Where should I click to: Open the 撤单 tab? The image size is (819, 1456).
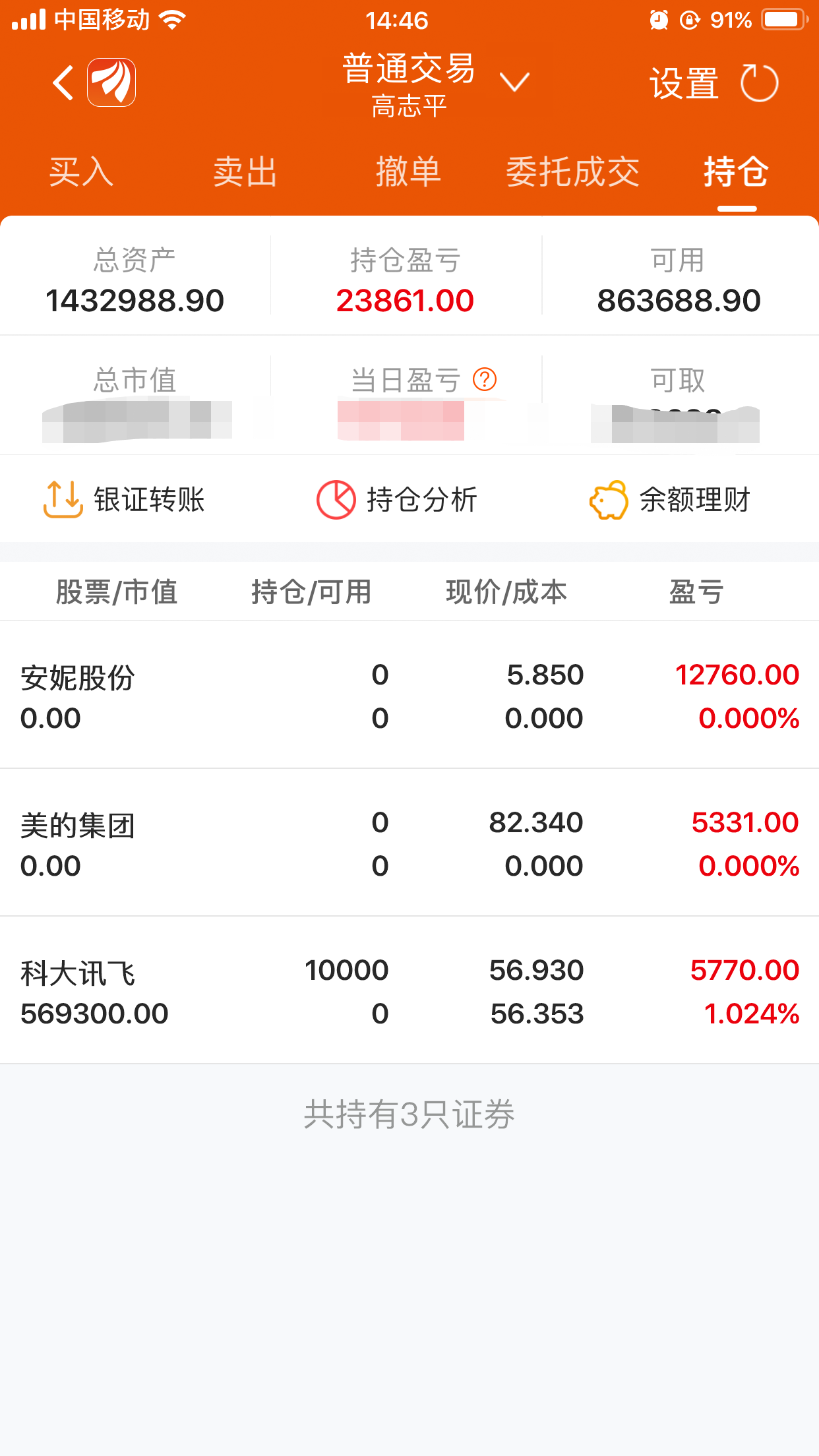(408, 172)
